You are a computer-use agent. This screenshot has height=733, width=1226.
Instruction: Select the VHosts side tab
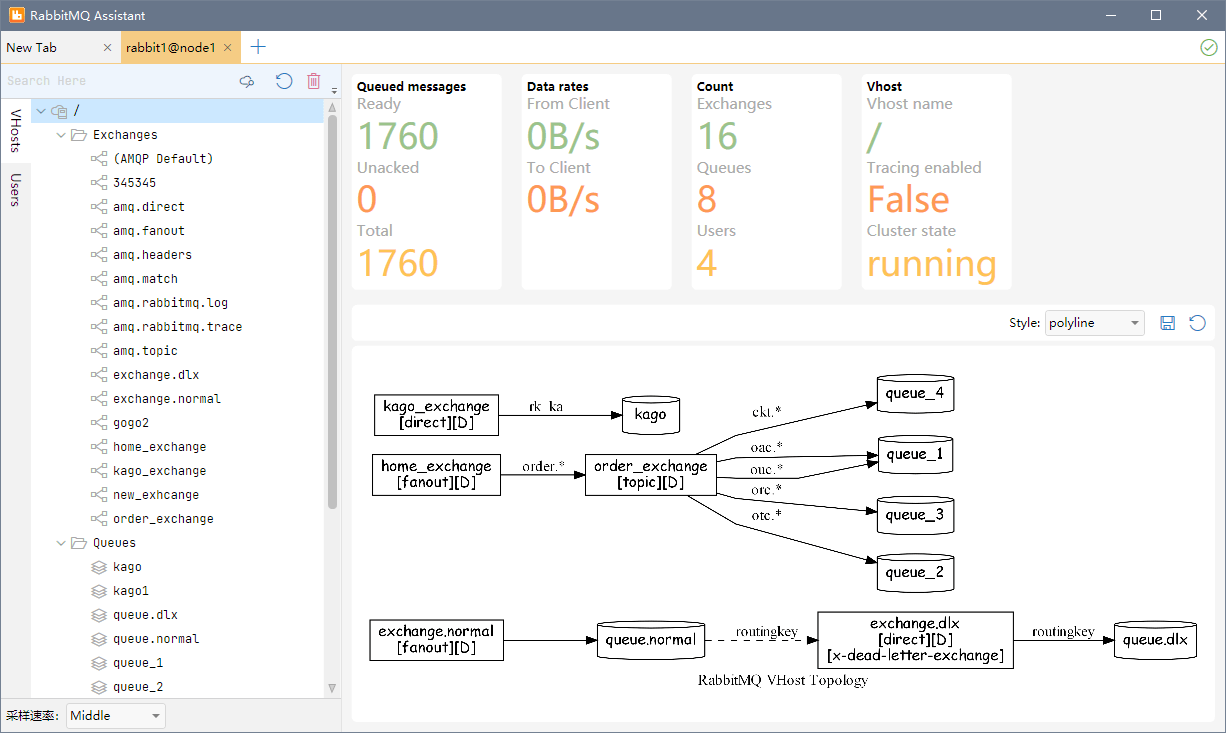tap(15, 132)
